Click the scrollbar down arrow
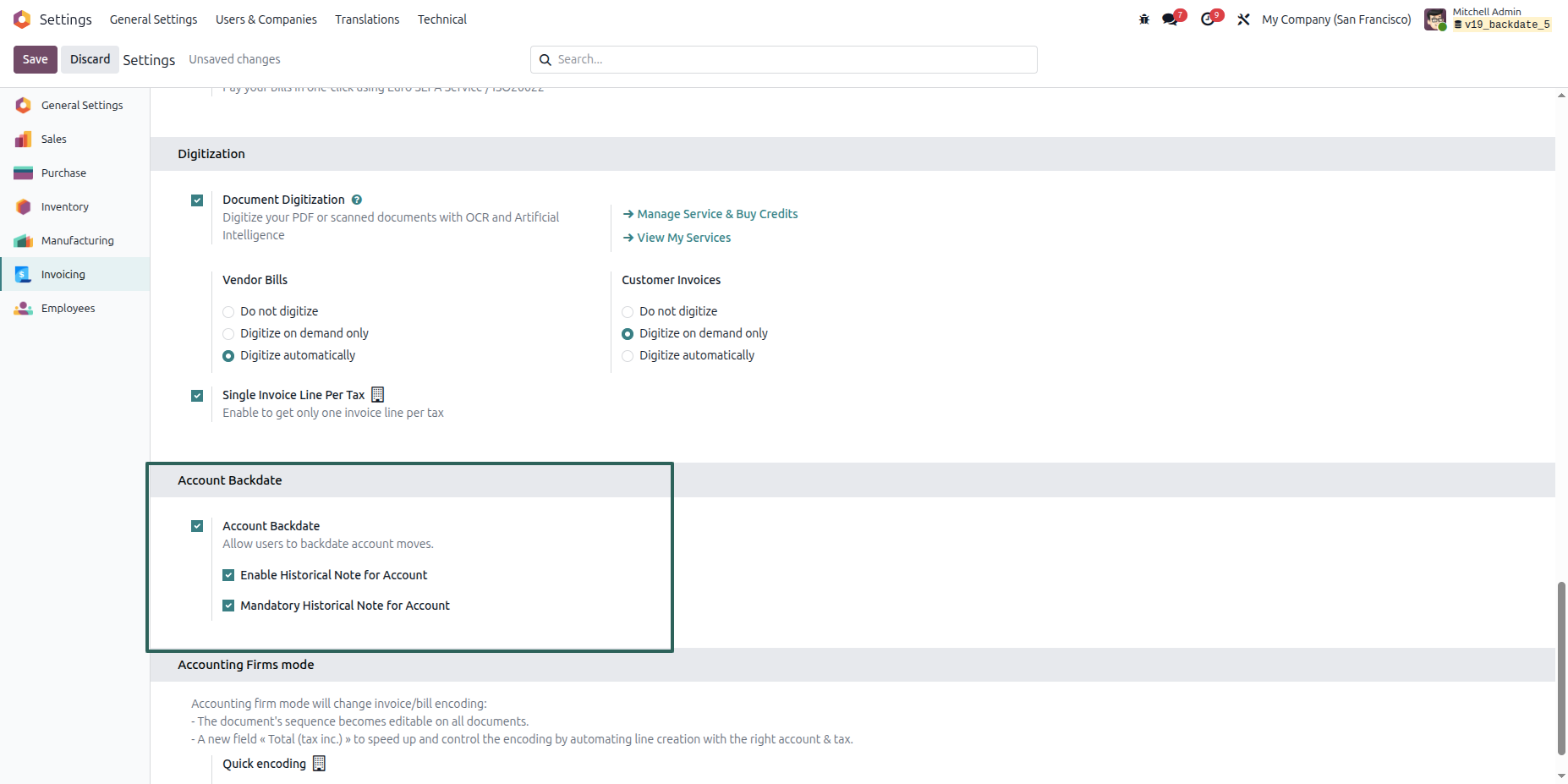Viewport: 1568px width, 784px height. pyautogui.click(x=1561, y=776)
